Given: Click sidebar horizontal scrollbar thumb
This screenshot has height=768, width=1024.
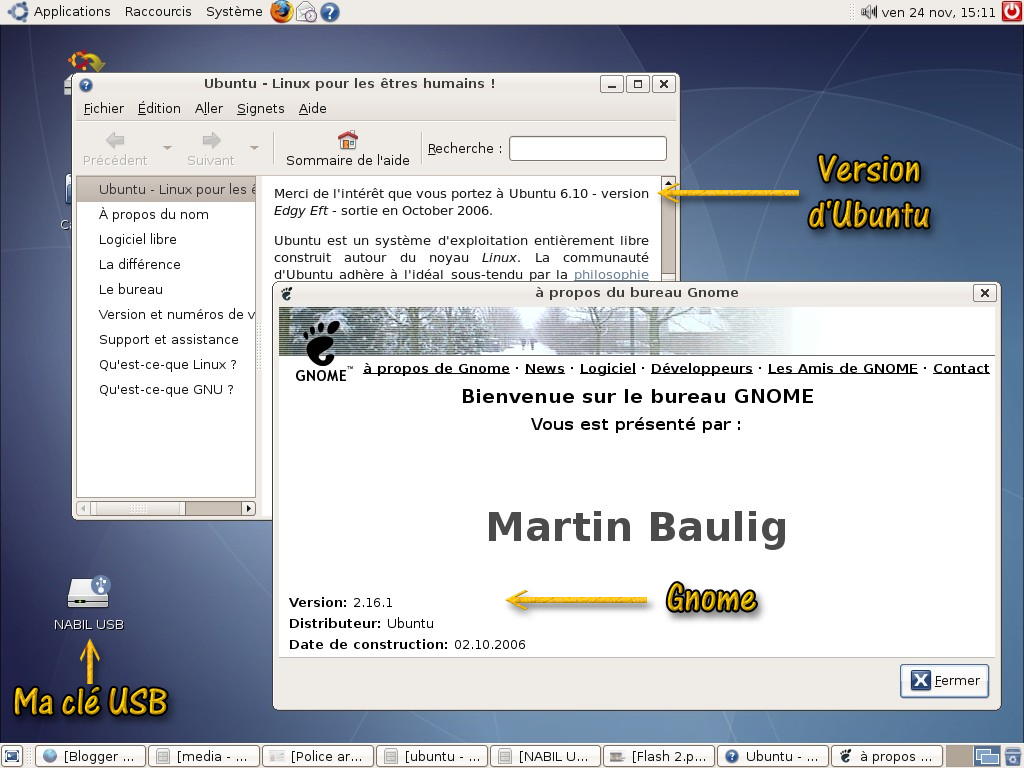Looking at the screenshot, I should (138, 508).
